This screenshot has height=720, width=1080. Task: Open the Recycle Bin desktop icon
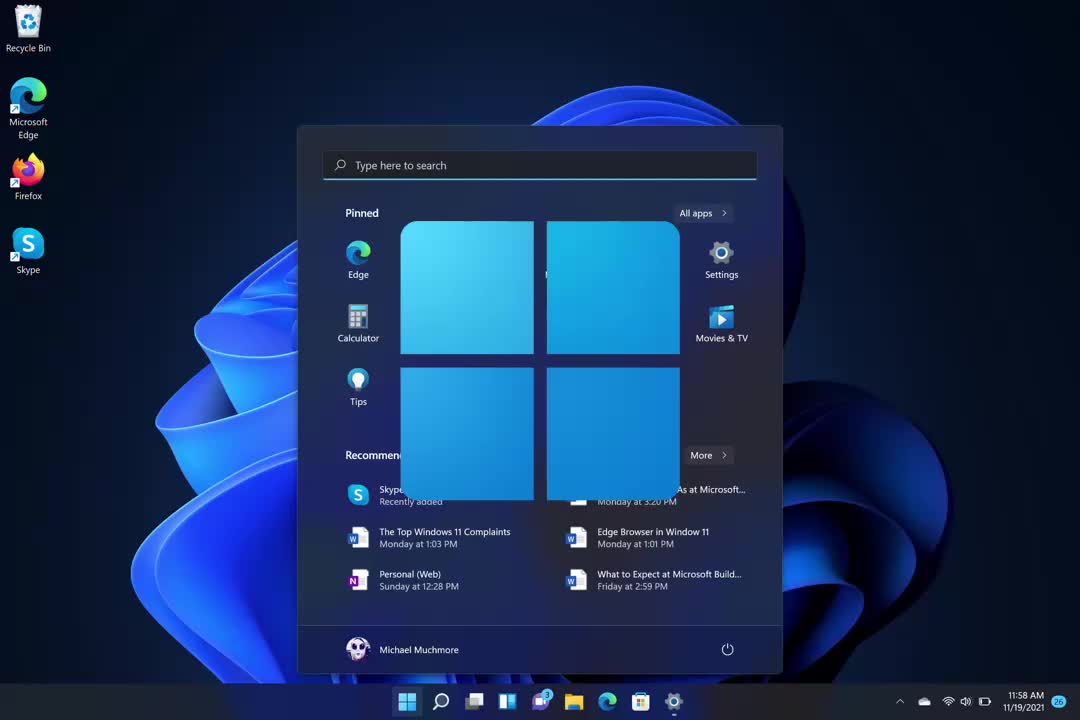(x=28, y=28)
